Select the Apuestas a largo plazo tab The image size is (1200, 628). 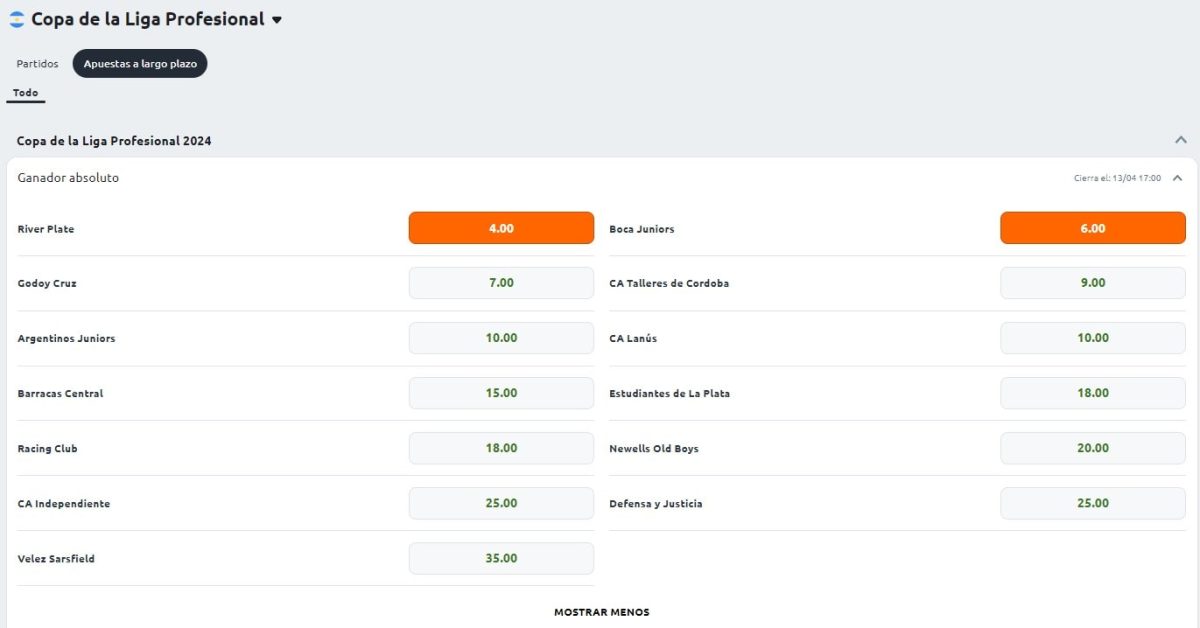pos(140,63)
